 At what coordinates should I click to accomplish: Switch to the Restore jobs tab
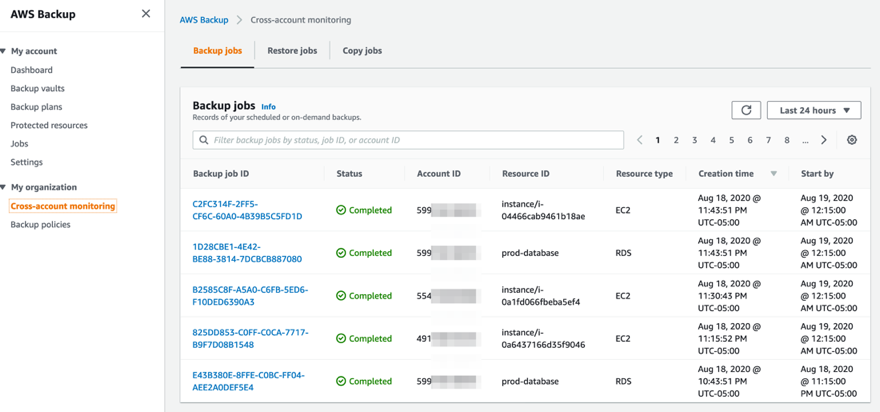(x=292, y=51)
